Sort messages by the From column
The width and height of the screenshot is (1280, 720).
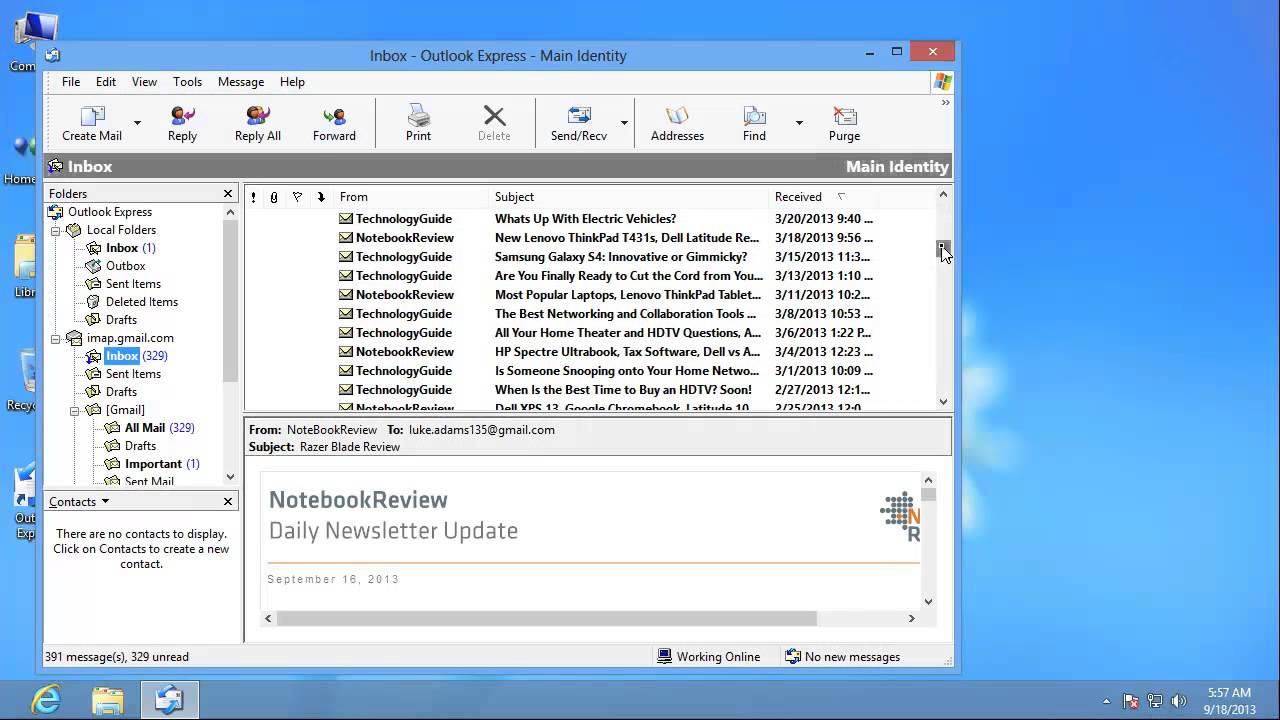click(x=411, y=197)
